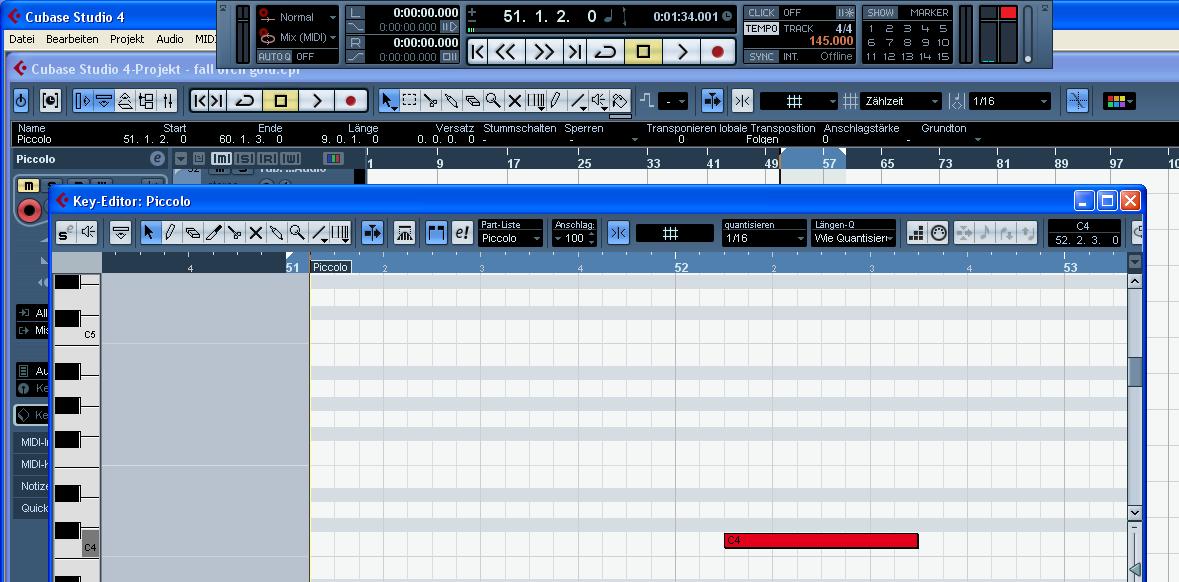Toggle CLICK in transport panel

761,13
